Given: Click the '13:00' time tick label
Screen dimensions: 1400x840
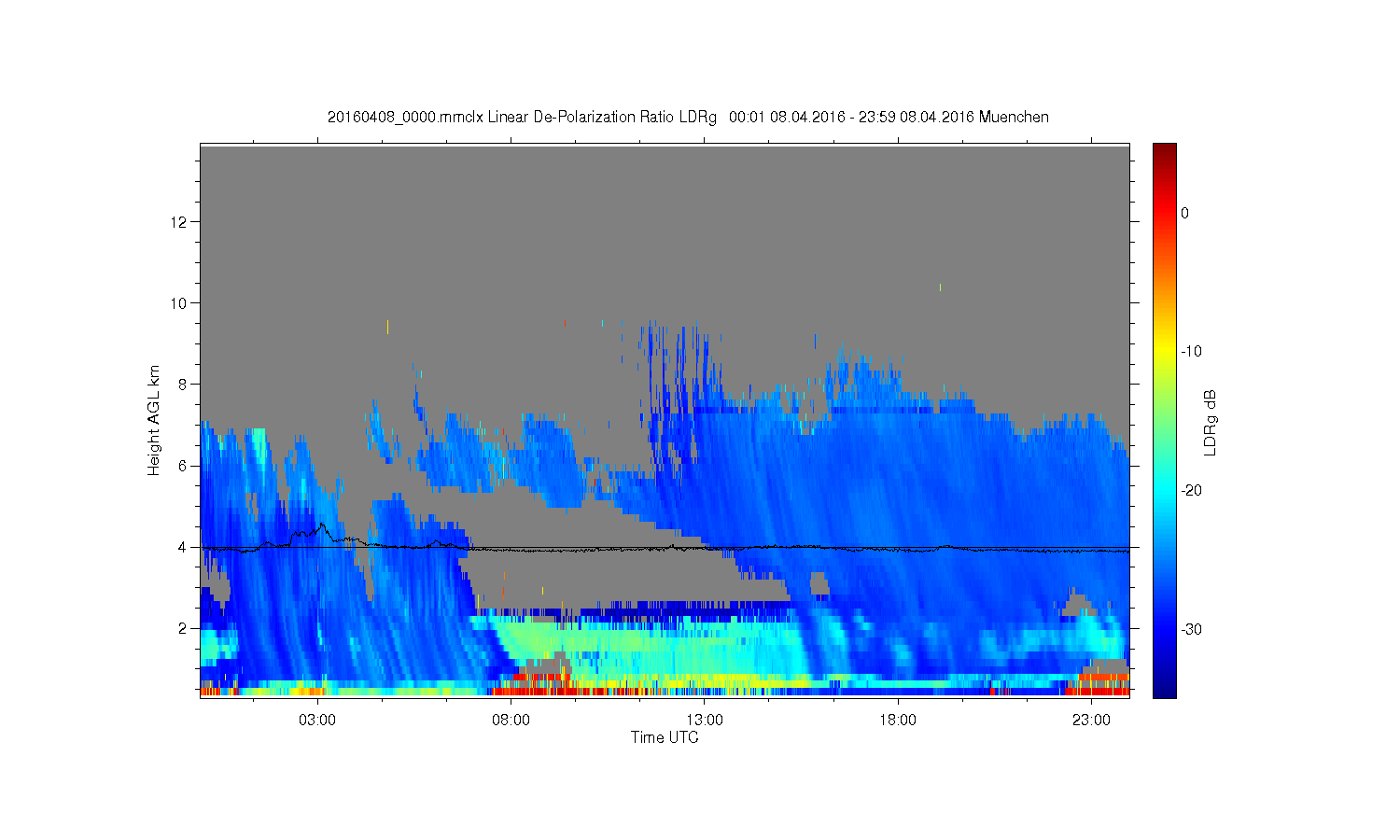Looking at the screenshot, I should coord(705,721).
